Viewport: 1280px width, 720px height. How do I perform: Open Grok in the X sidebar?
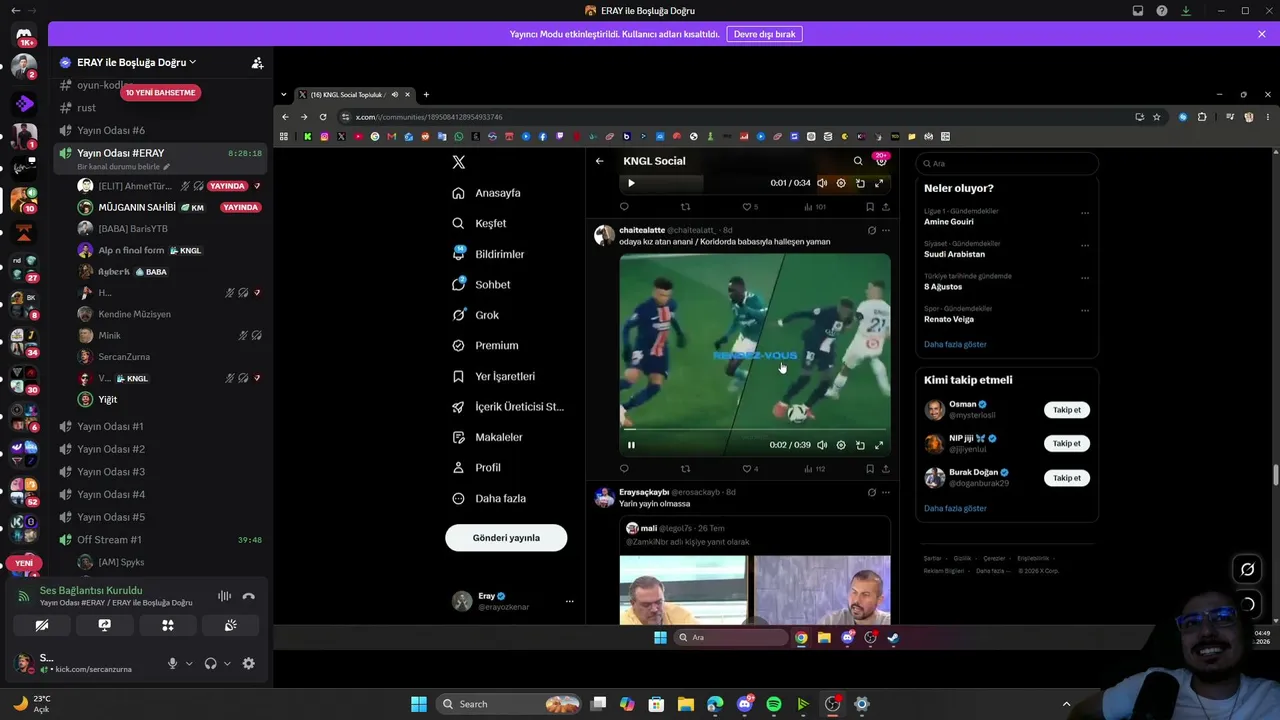tap(475, 315)
